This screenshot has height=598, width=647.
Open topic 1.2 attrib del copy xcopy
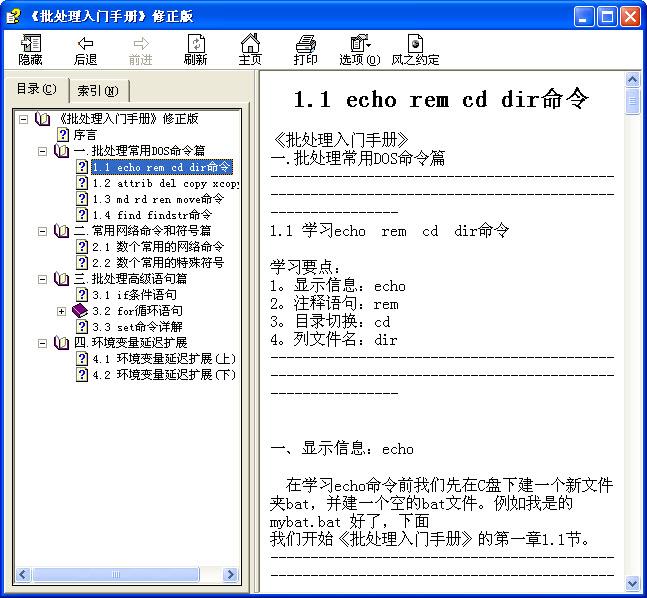point(165,183)
